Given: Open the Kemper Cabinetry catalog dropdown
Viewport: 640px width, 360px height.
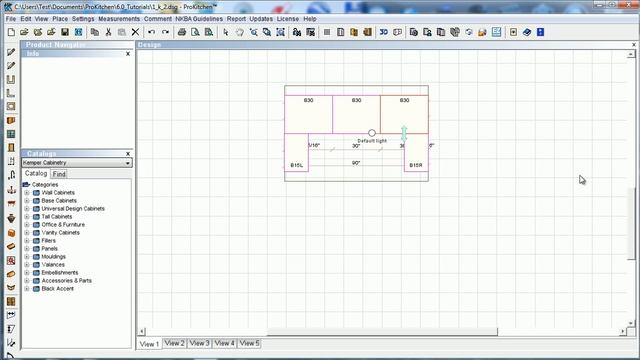Looking at the screenshot, I should point(128,163).
